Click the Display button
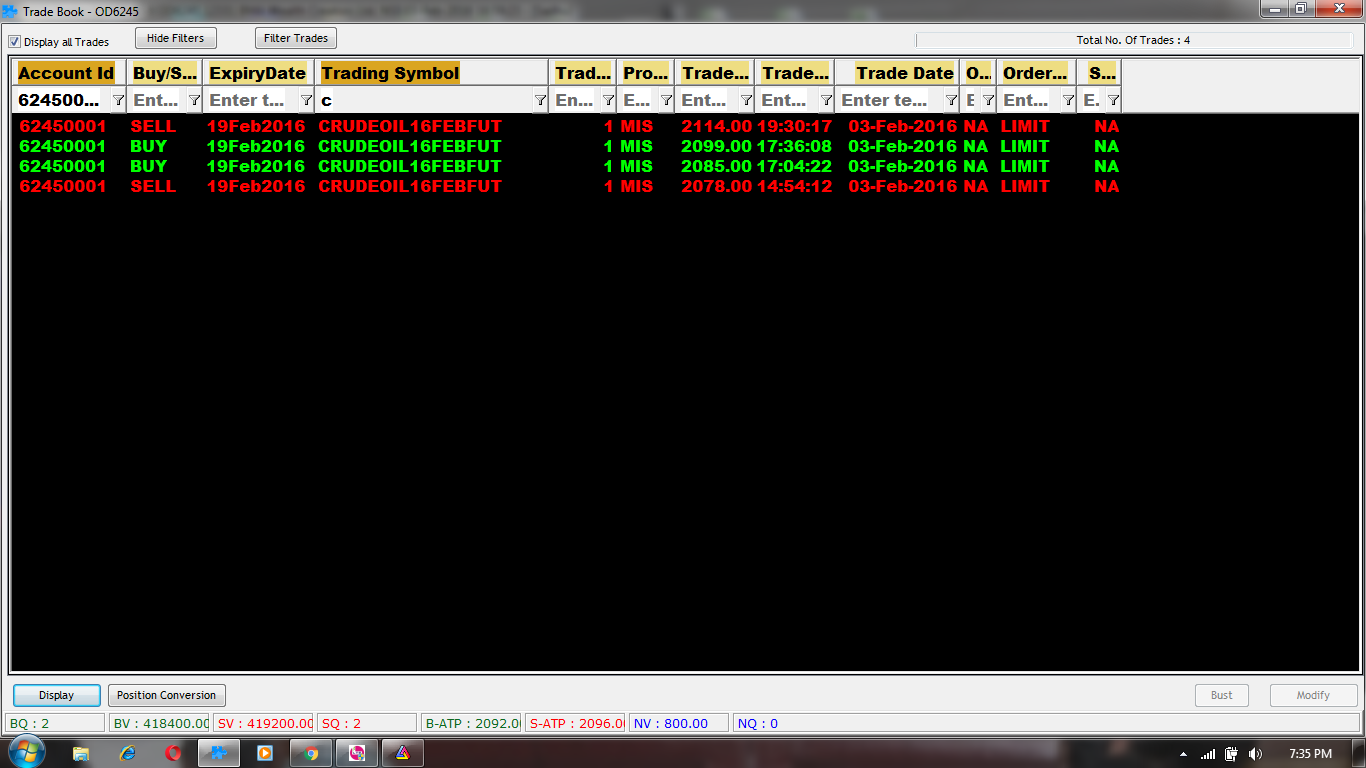This screenshot has width=1366, height=768. pyautogui.click(x=57, y=695)
